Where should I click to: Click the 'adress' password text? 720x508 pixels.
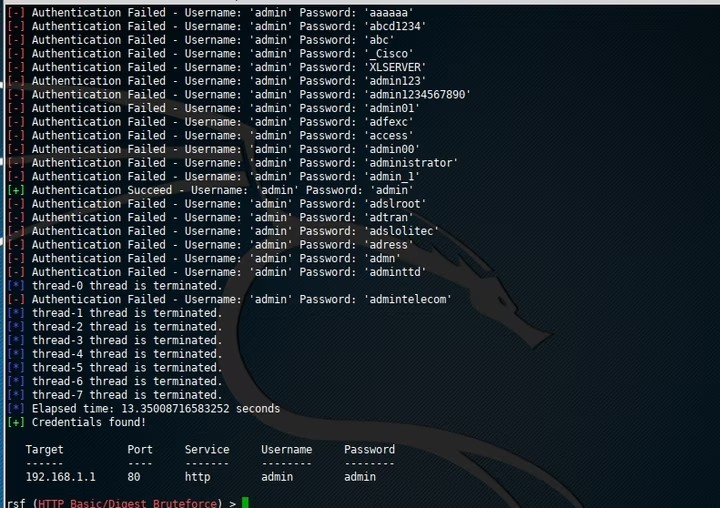click(x=388, y=245)
